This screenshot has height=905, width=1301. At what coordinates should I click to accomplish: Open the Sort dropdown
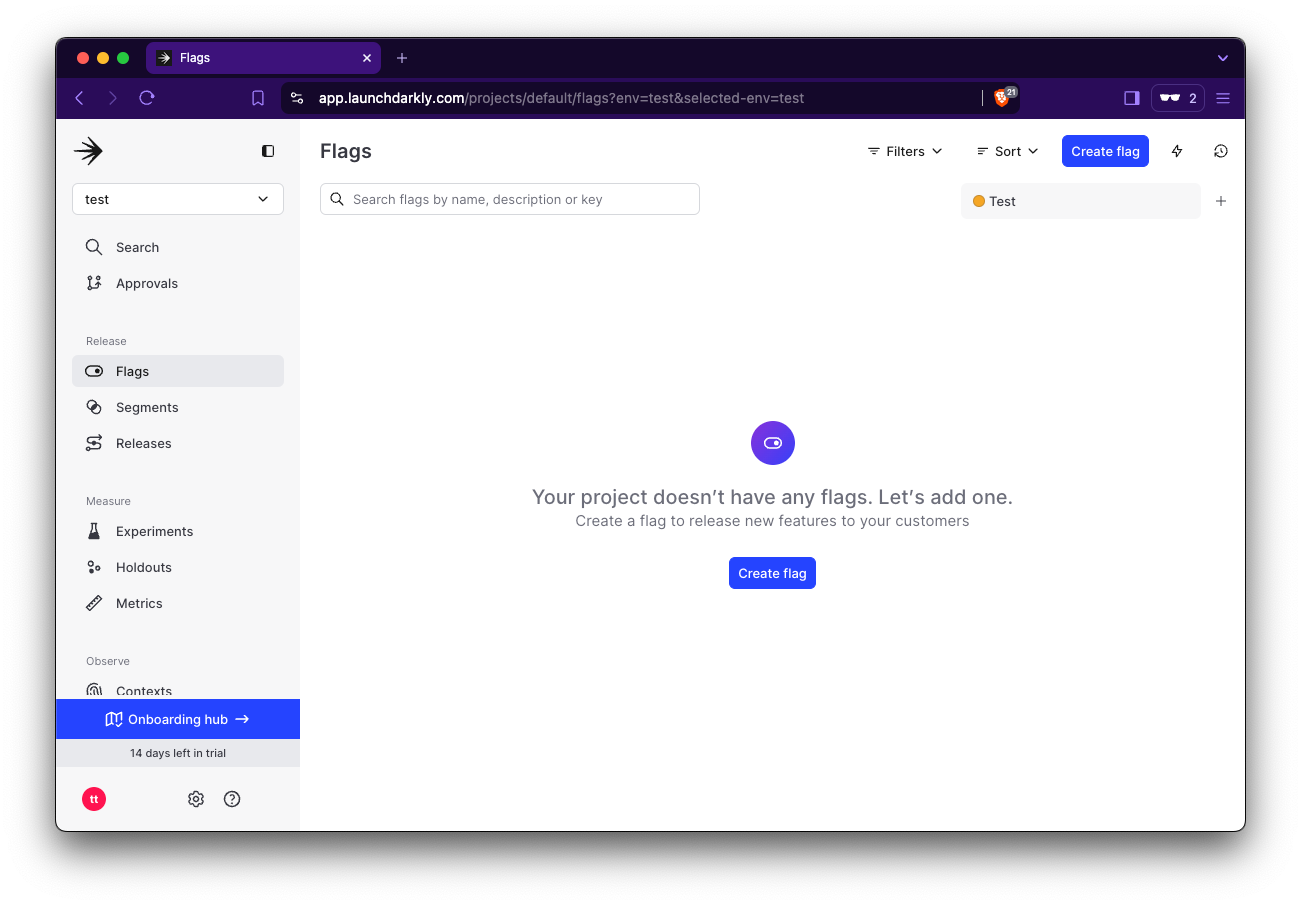coord(1007,151)
